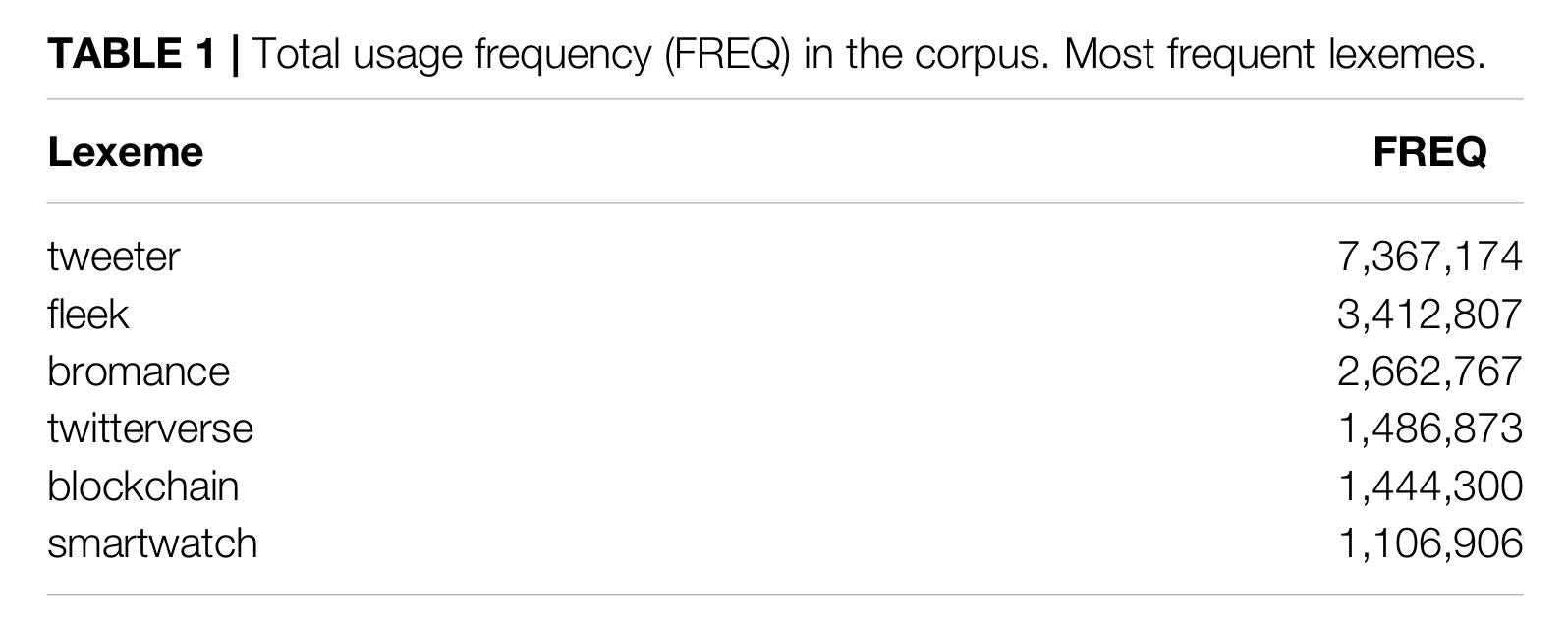
Task: Click the frequency value 3,412,807
Action: (x=1429, y=314)
